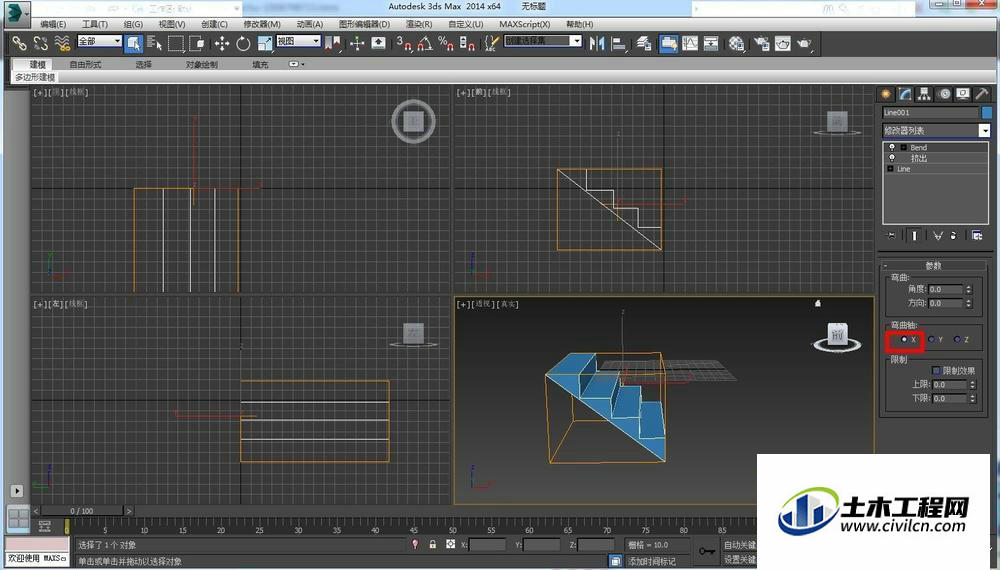The height and width of the screenshot is (570, 1000).
Task: Open the Curve Editor icon
Action: 690,43
